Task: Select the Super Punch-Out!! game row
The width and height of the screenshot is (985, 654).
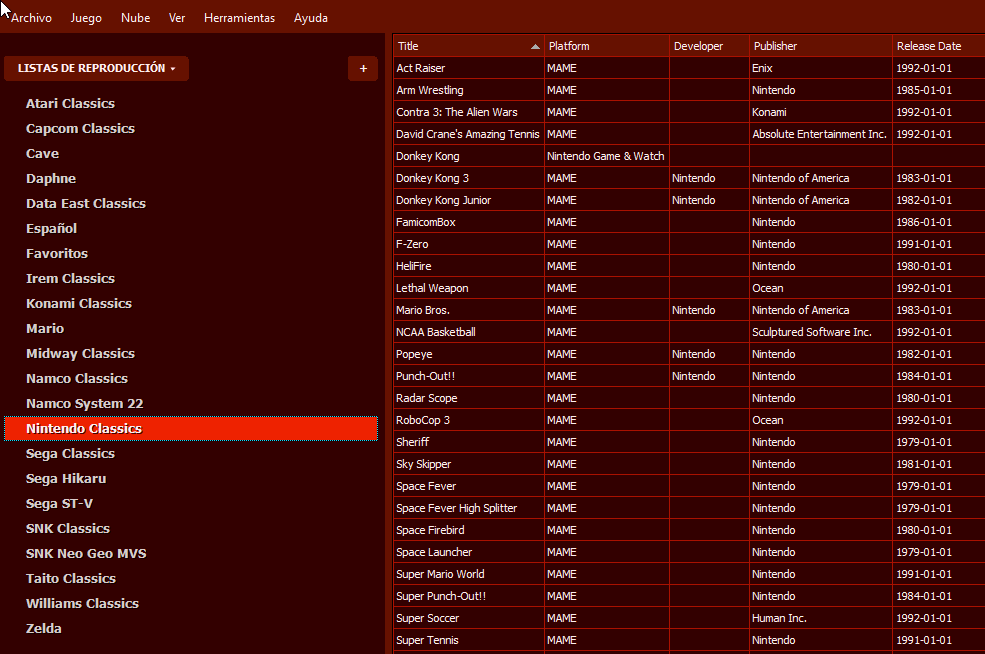Action: (689, 596)
